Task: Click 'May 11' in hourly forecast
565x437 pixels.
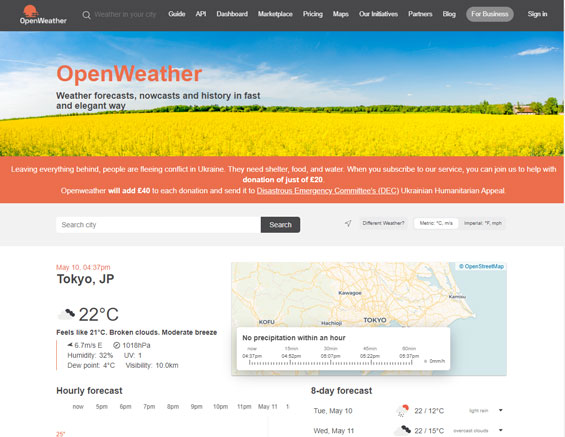Action: (x=268, y=406)
